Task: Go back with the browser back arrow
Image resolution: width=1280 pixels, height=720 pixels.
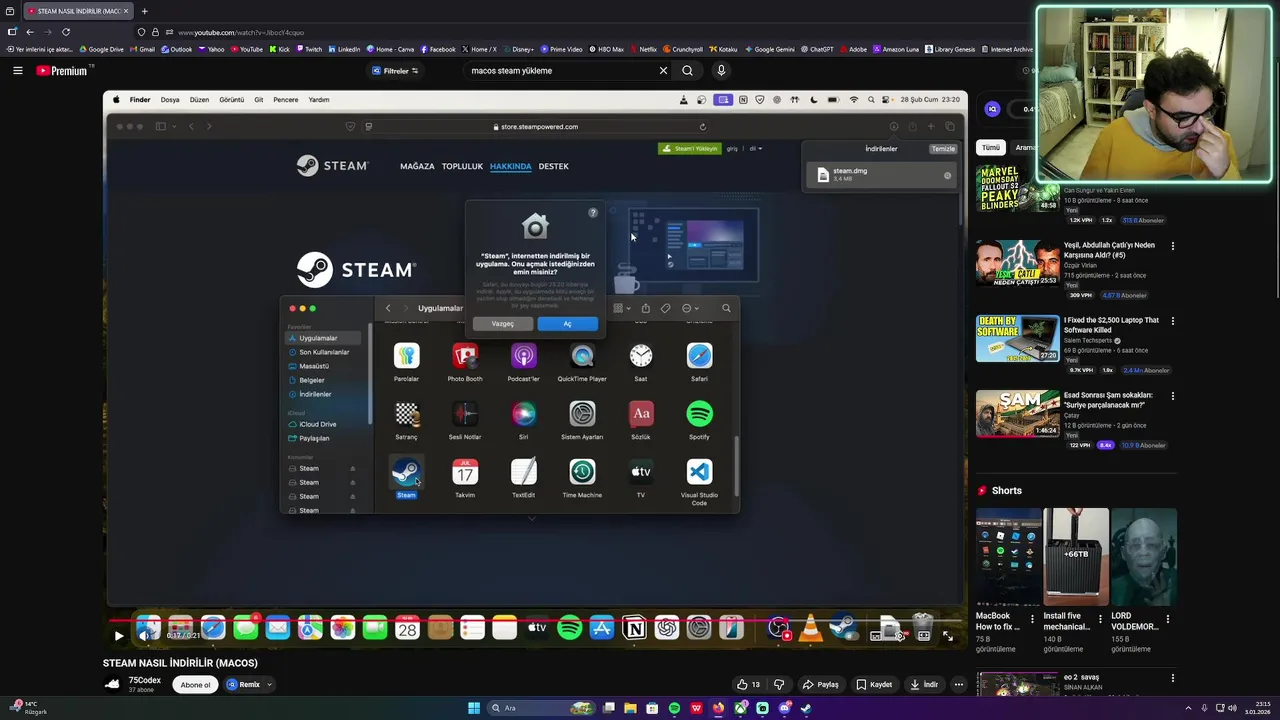Action: [x=29, y=32]
